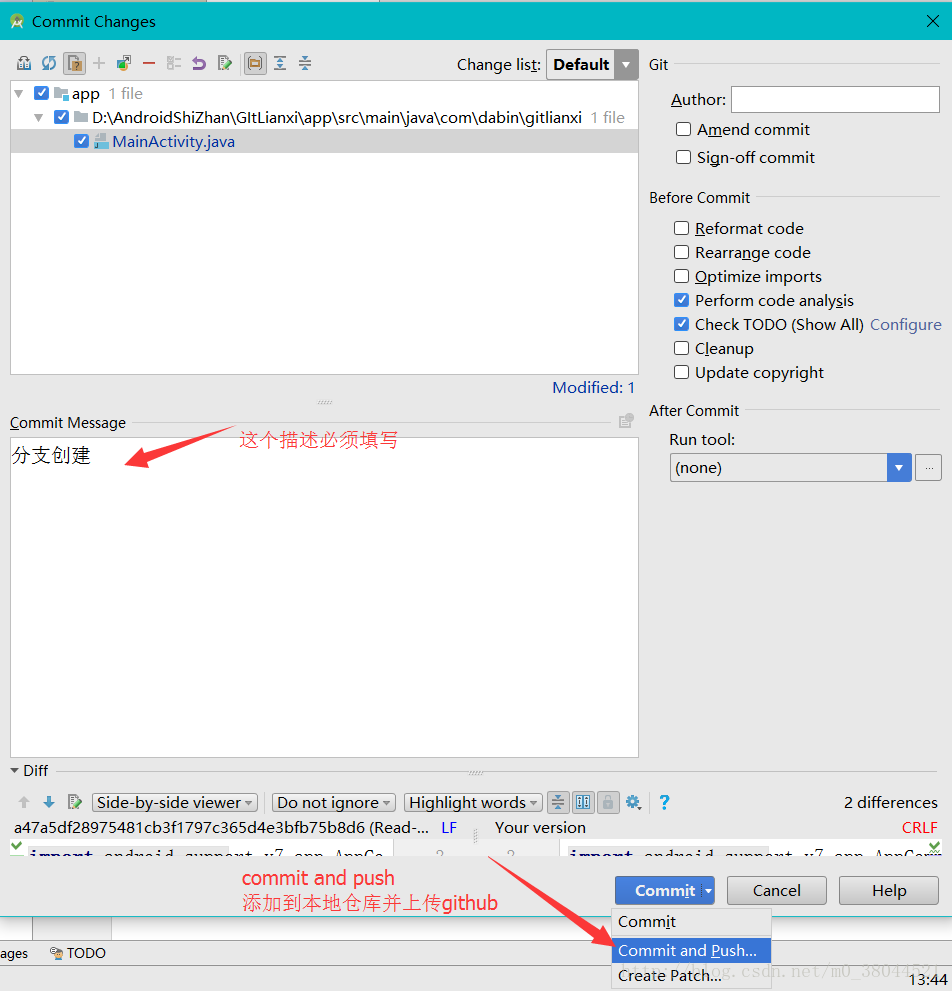The image size is (952, 991).
Task: Select Create Patch... menu entry
Action: coord(692,975)
